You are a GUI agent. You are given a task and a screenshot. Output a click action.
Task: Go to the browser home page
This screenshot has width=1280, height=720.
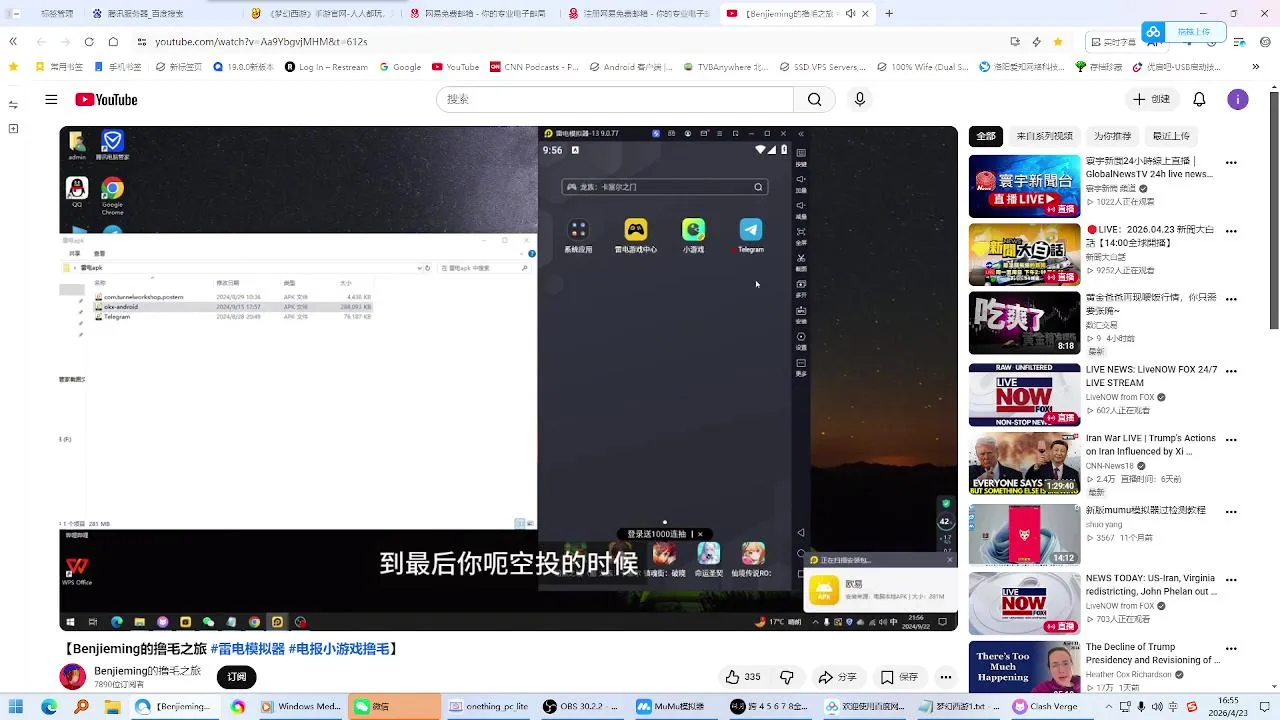coord(113,42)
